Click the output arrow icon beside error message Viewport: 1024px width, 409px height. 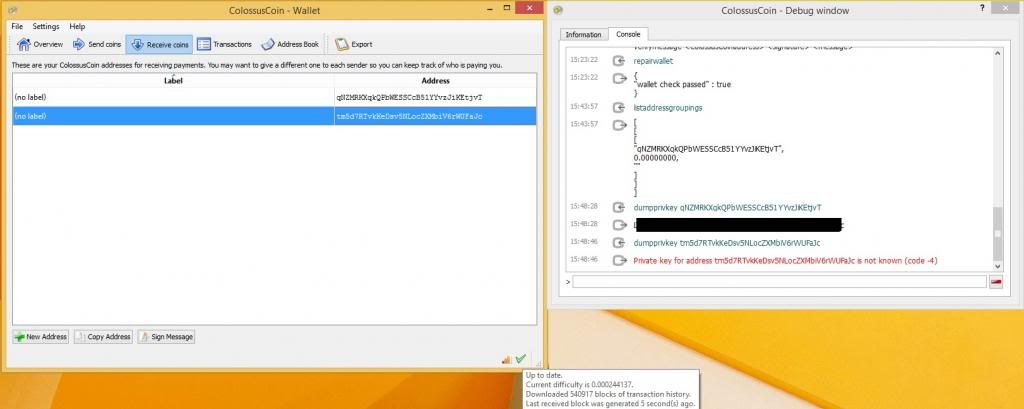point(619,261)
